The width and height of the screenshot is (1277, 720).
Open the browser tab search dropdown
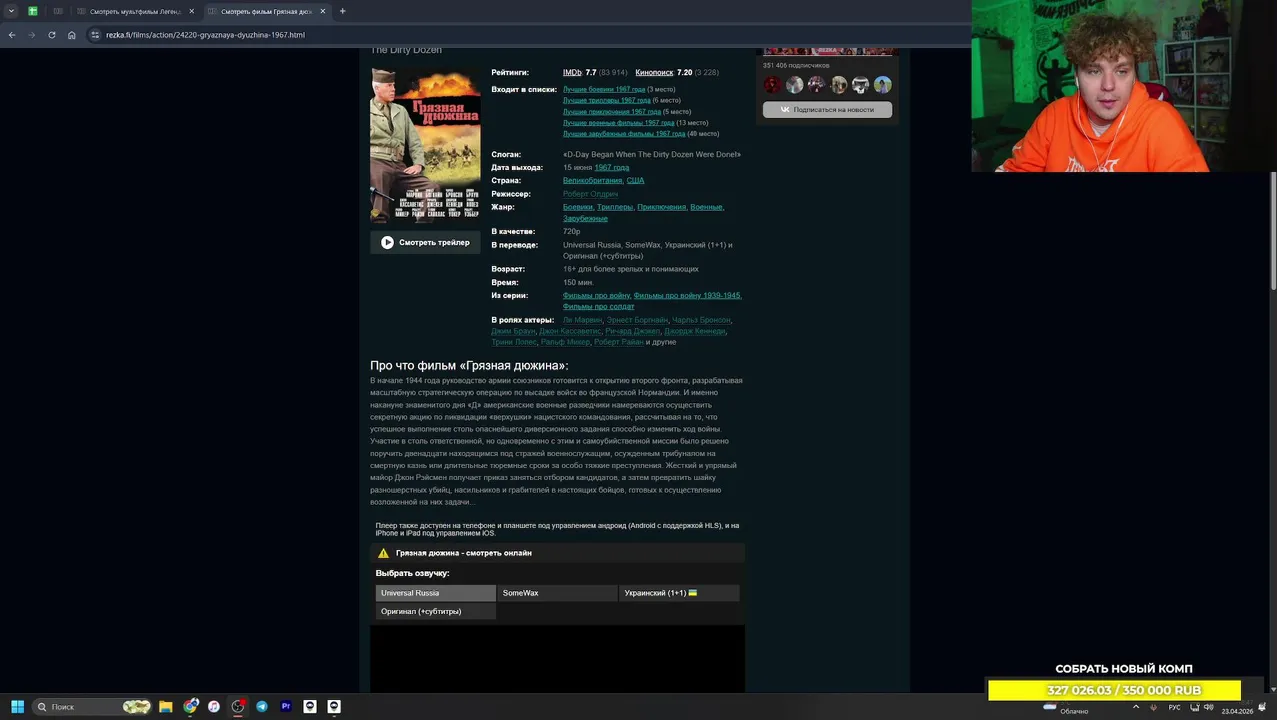[11, 11]
